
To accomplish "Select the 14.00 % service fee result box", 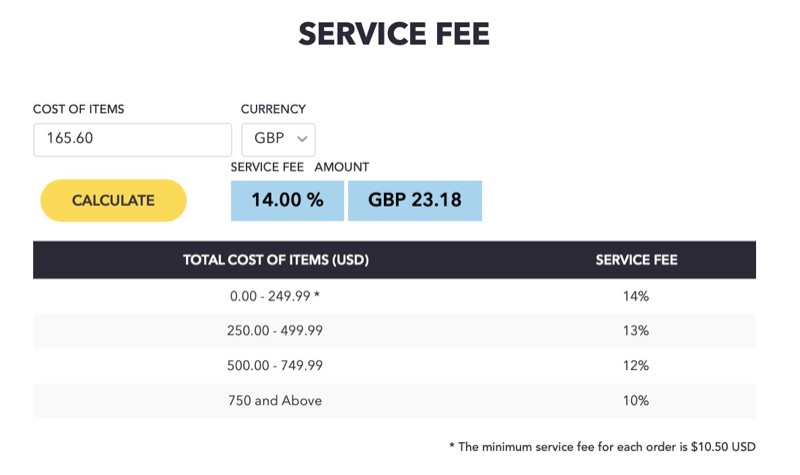I will coord(287,201).
